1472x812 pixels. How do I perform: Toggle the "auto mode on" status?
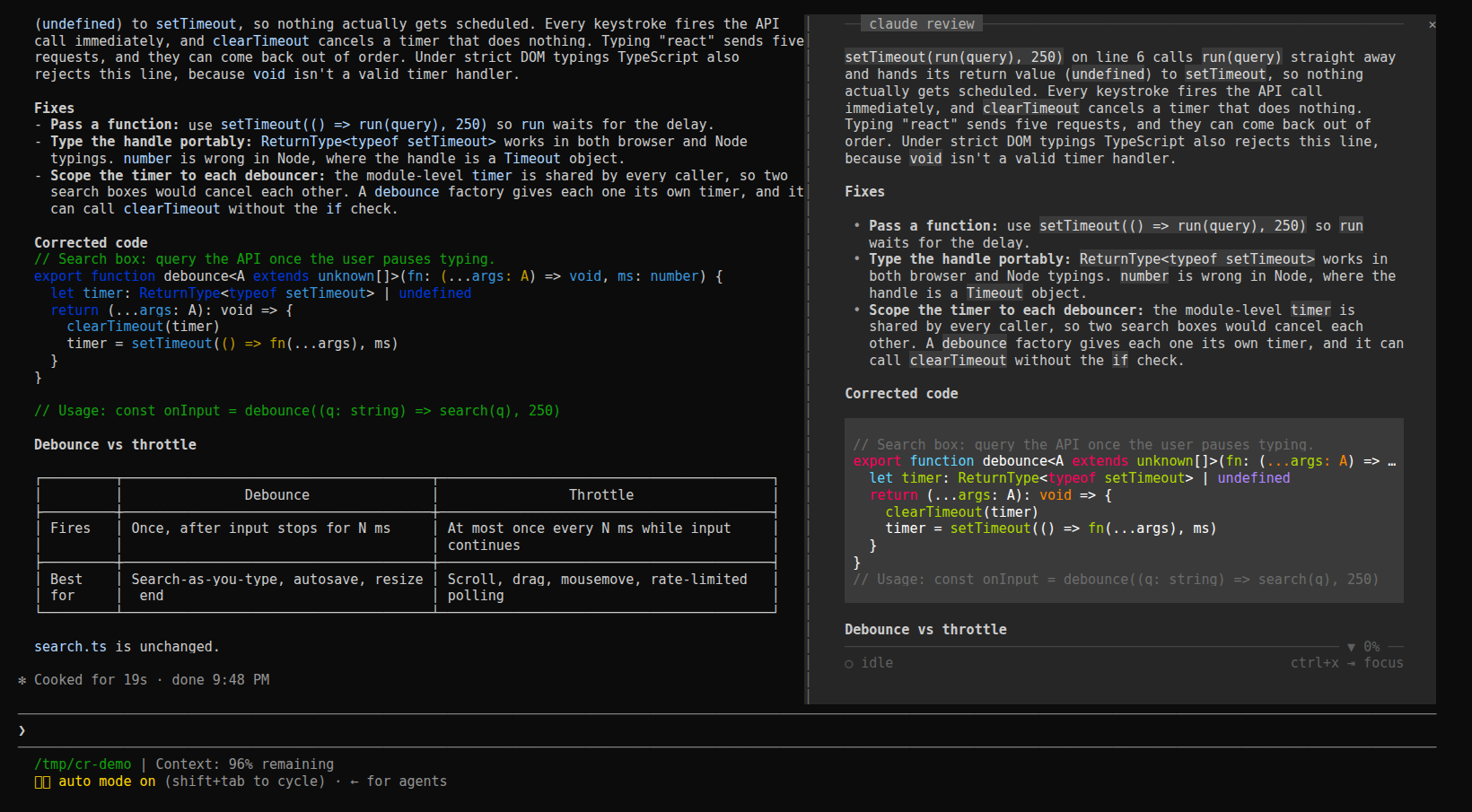(x=107, y=781)
